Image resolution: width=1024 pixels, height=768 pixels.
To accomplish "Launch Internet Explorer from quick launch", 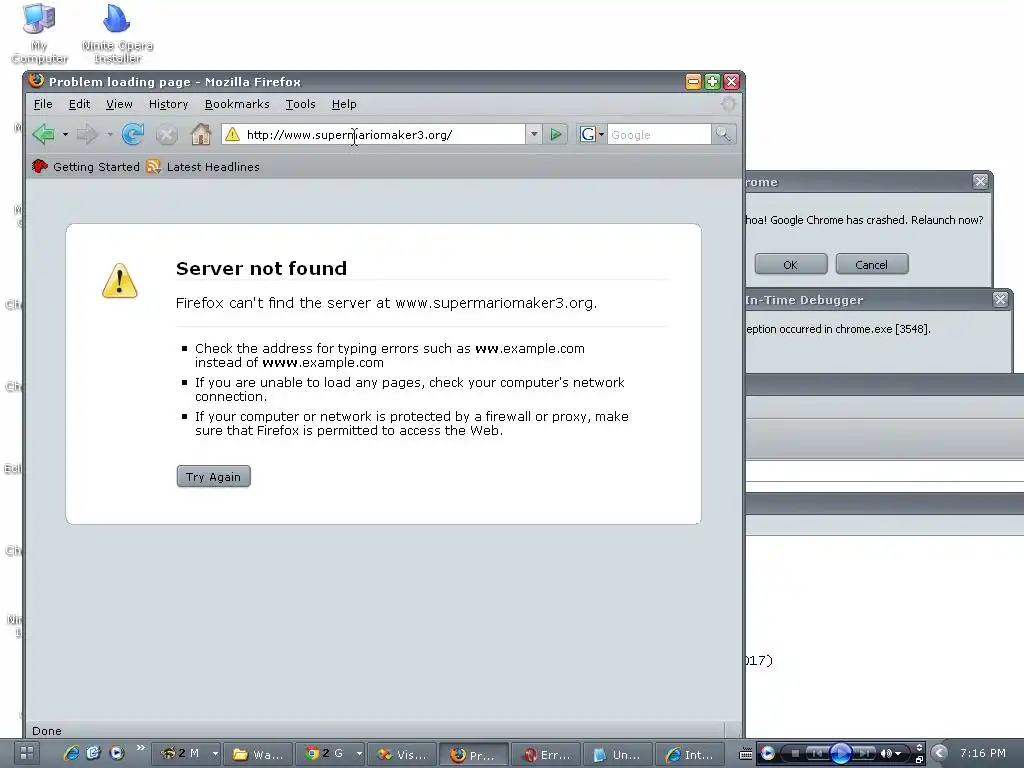I will click(71, 754).
